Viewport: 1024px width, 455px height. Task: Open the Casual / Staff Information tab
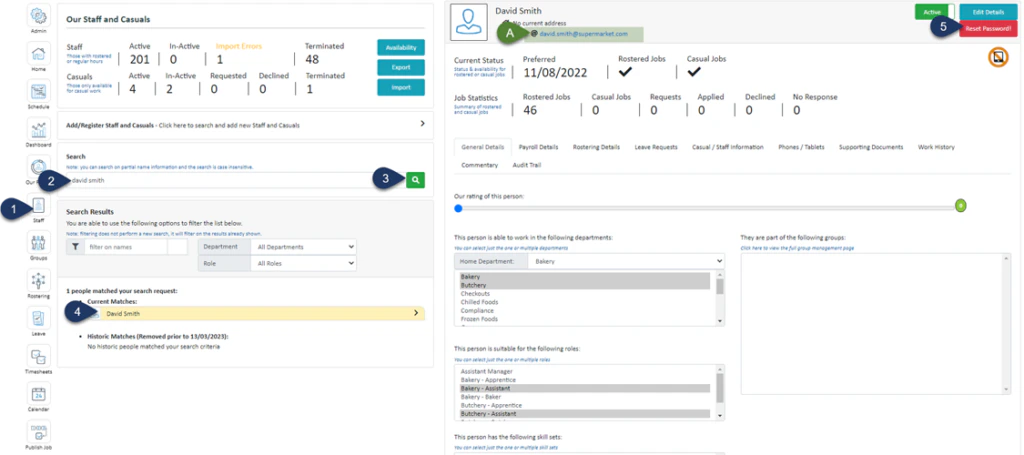click(x=728, y=147)
